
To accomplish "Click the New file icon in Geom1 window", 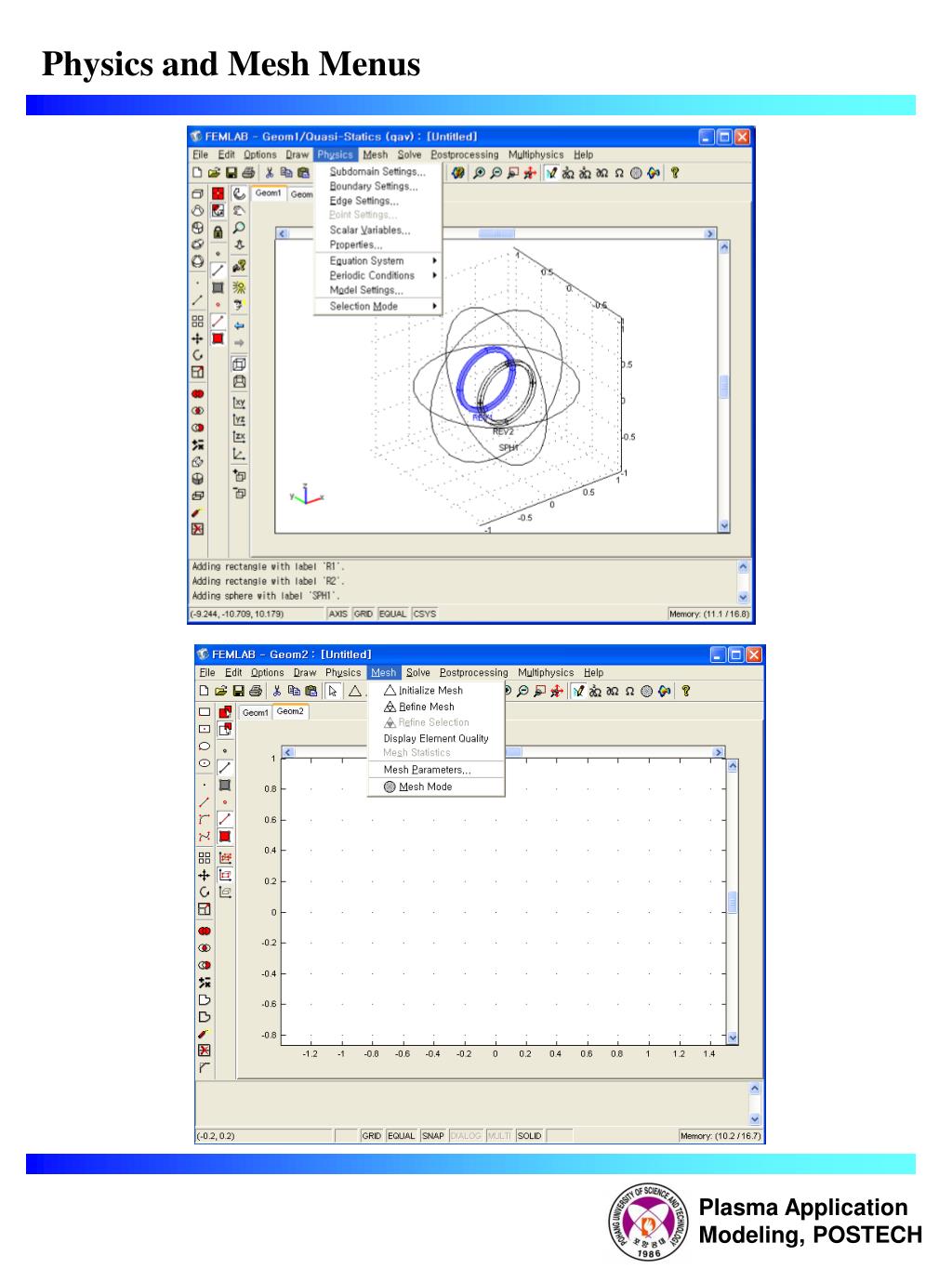I will (x=197, y=172).
